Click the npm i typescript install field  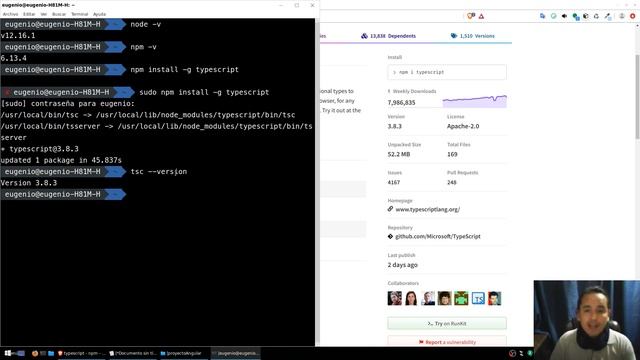pyautogui.click(x=447, y=72)
